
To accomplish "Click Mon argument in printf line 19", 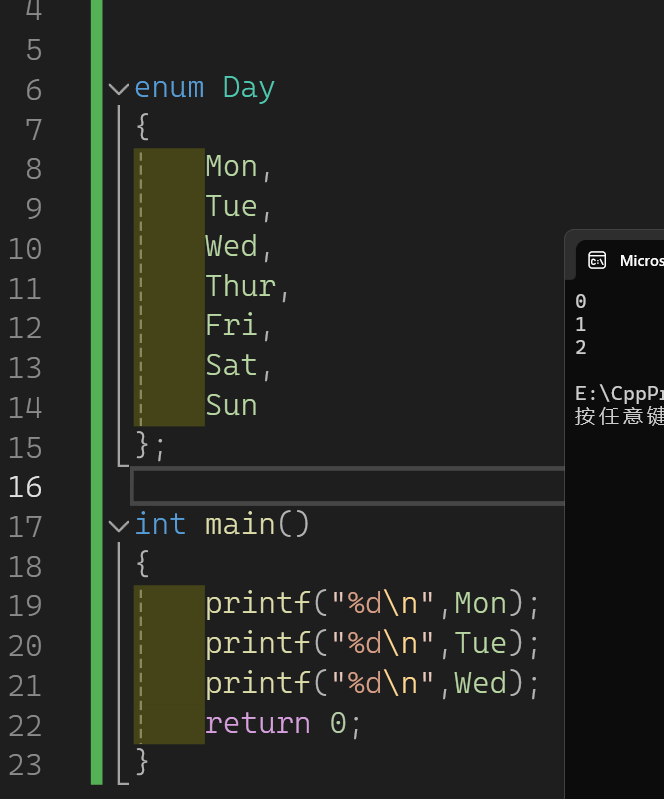I will [x=481, y=603].
